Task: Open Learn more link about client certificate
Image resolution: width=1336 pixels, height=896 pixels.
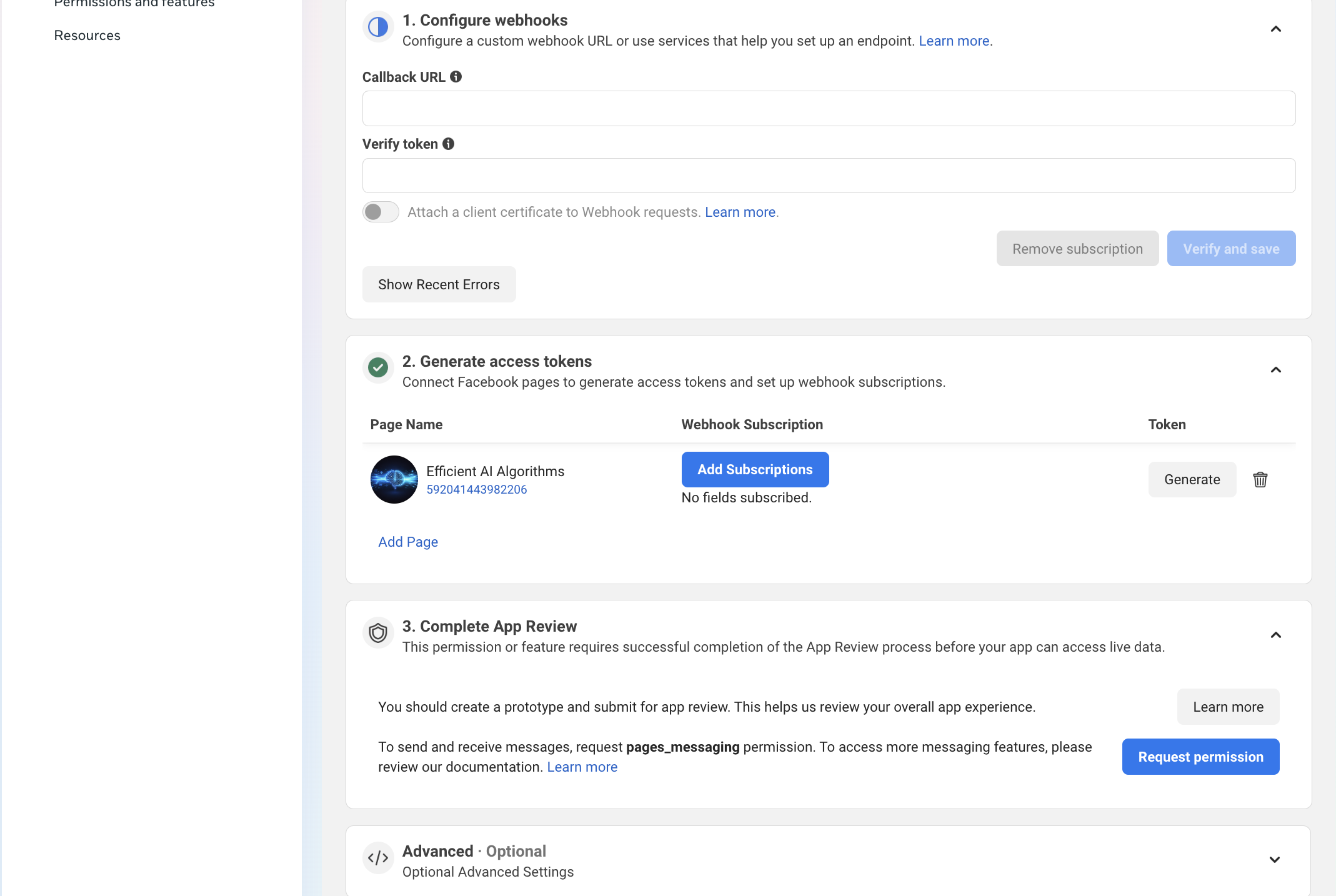Action: 740,212
